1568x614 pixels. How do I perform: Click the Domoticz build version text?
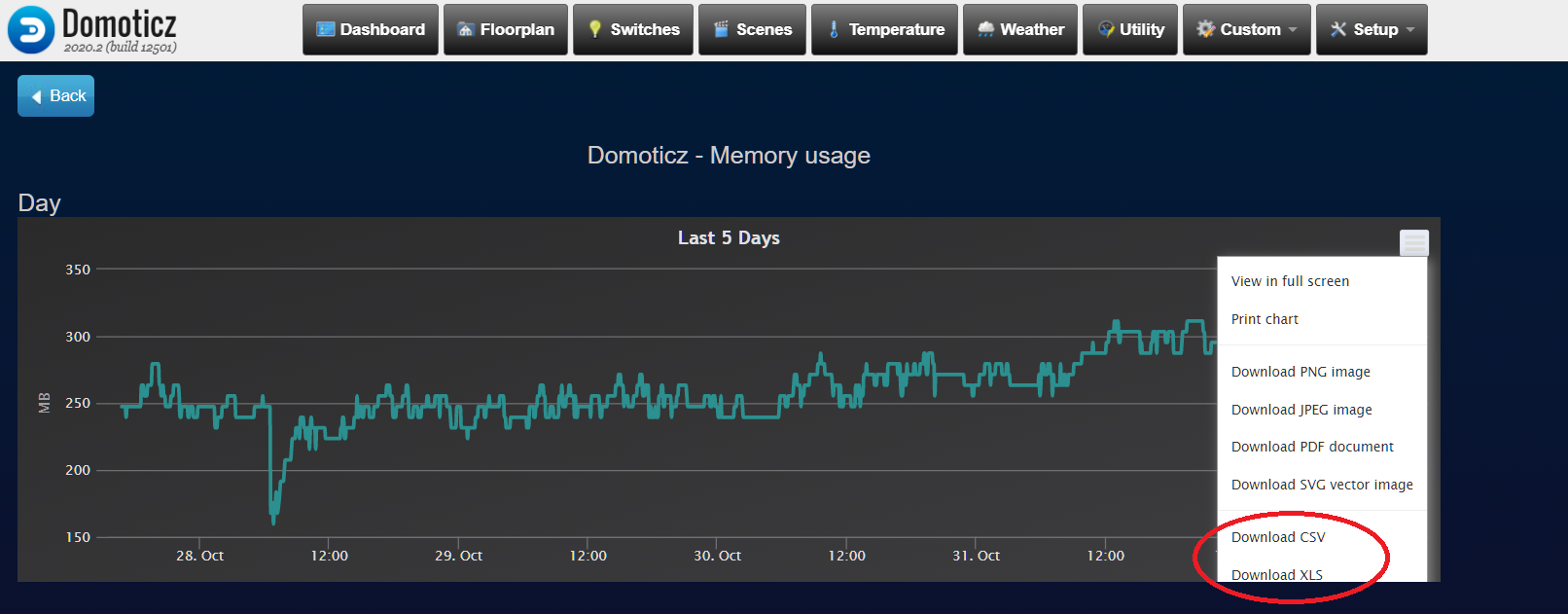121,47
